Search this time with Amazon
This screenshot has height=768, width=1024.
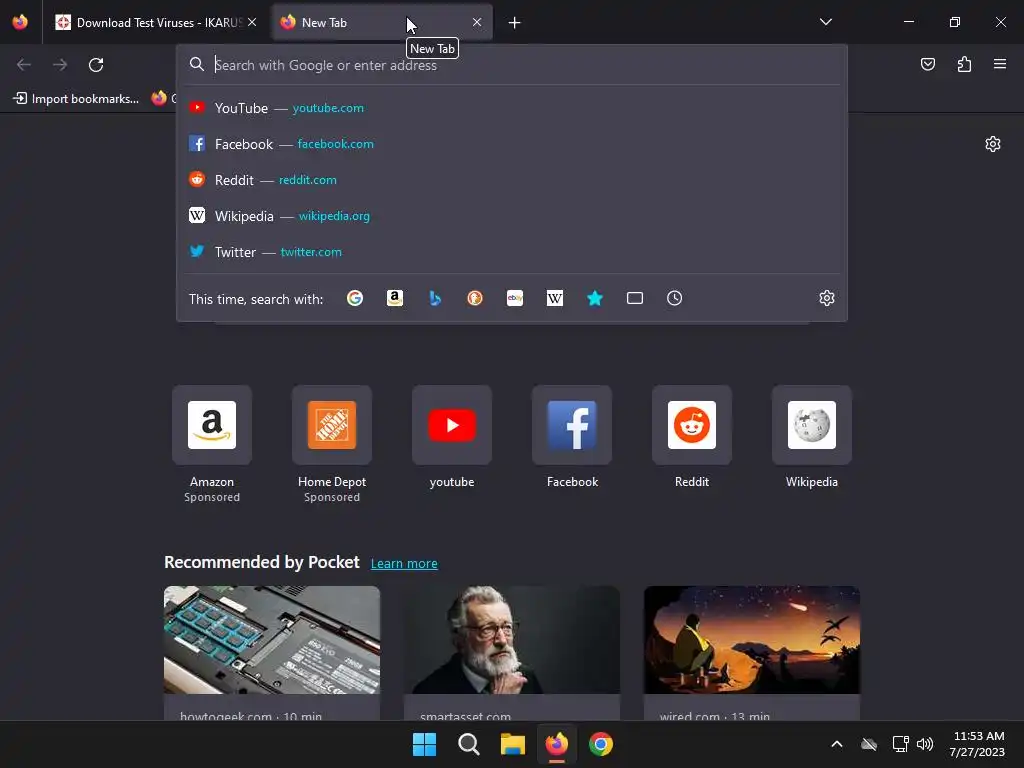(x=395, y=298)
